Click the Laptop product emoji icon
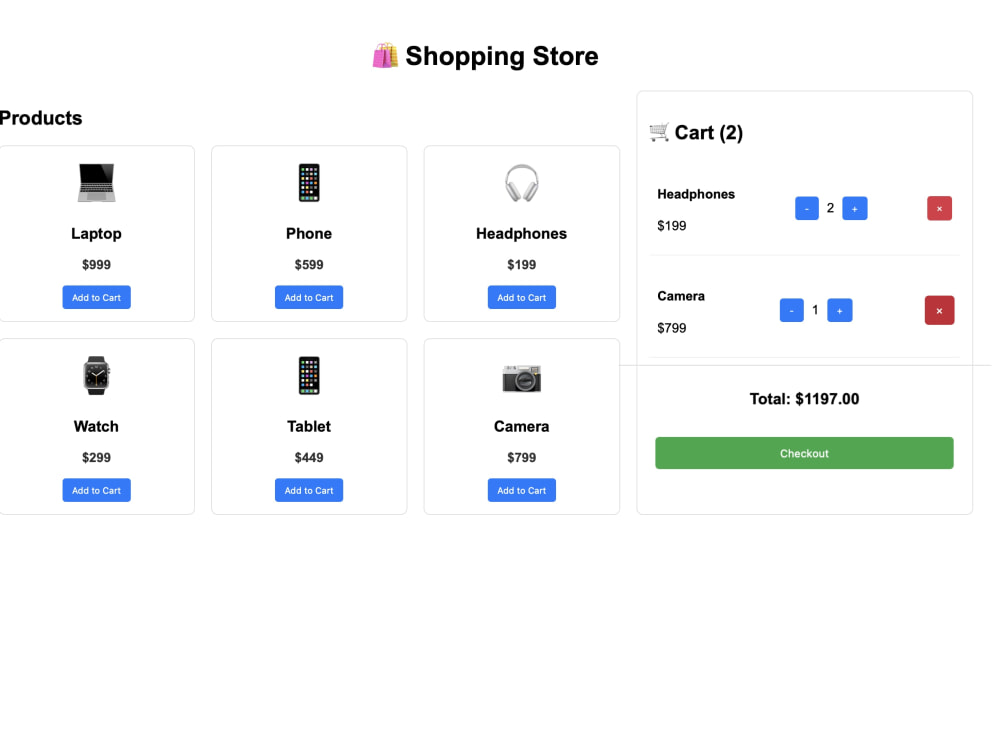1000x750 pixels. [x=97, y=184]
